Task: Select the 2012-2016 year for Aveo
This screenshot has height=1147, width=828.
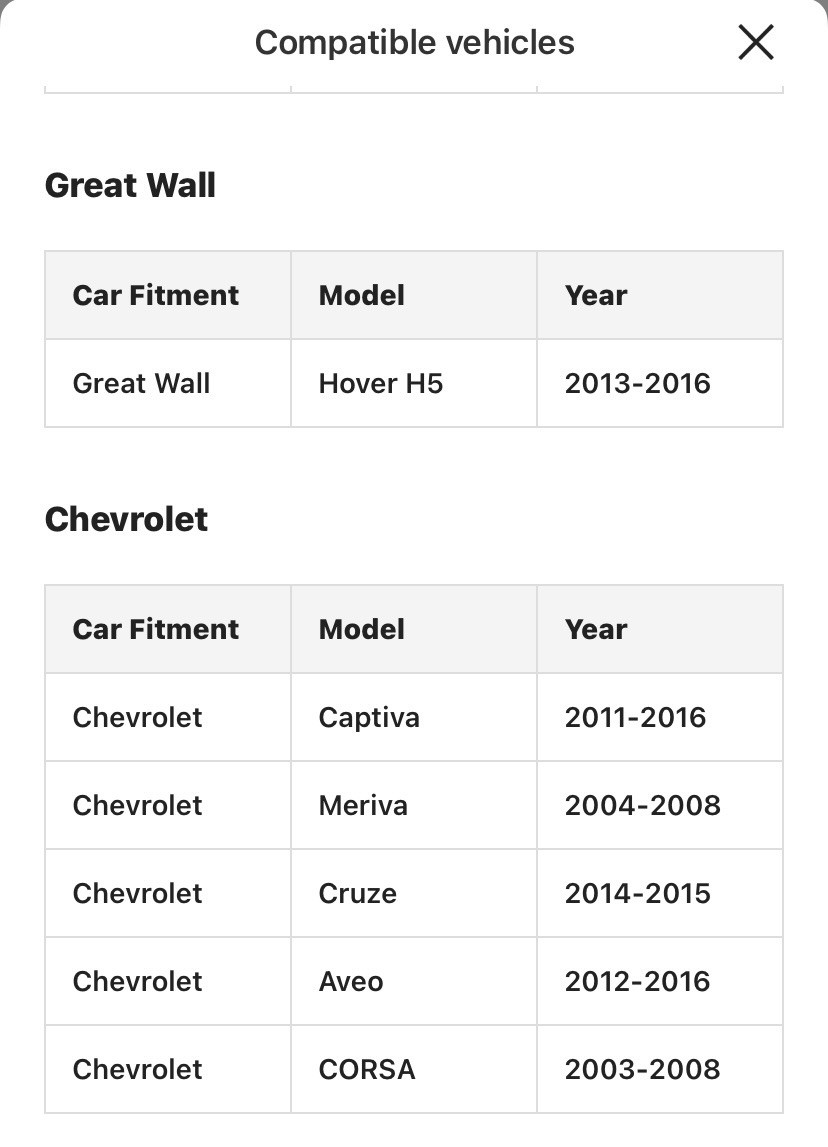Action: click(x=637, y=982)
